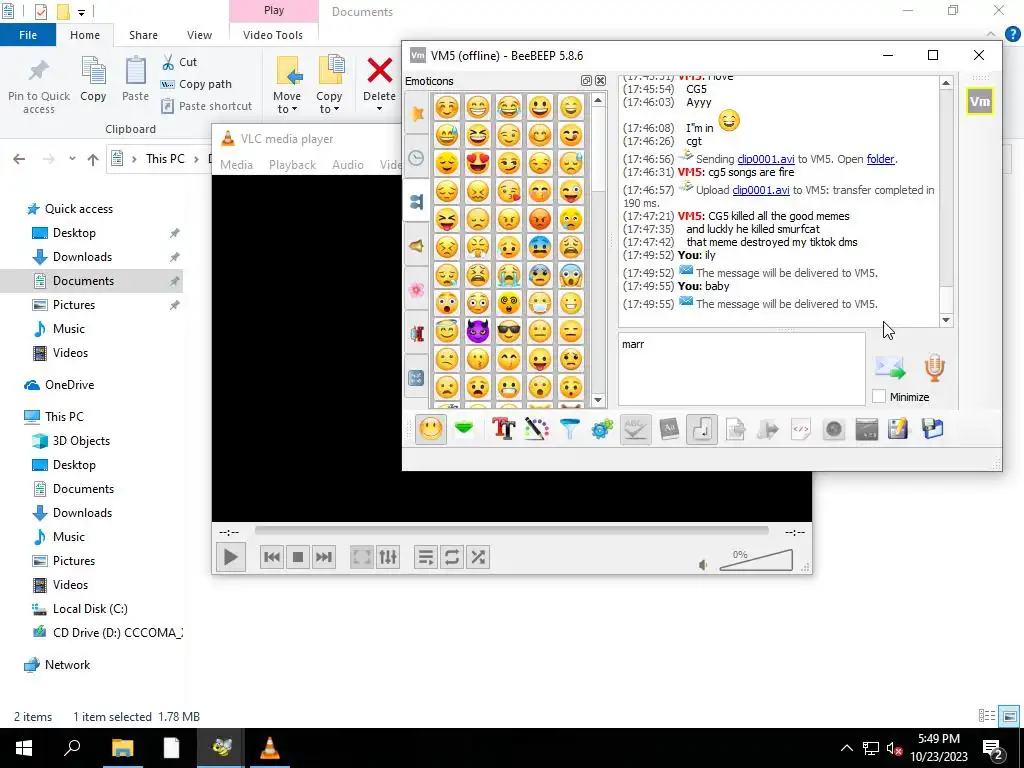Insert the purple devil emoticon
Image resolution: width=1024 pixels, height=768 pixels.
click(x=478, y=331)
